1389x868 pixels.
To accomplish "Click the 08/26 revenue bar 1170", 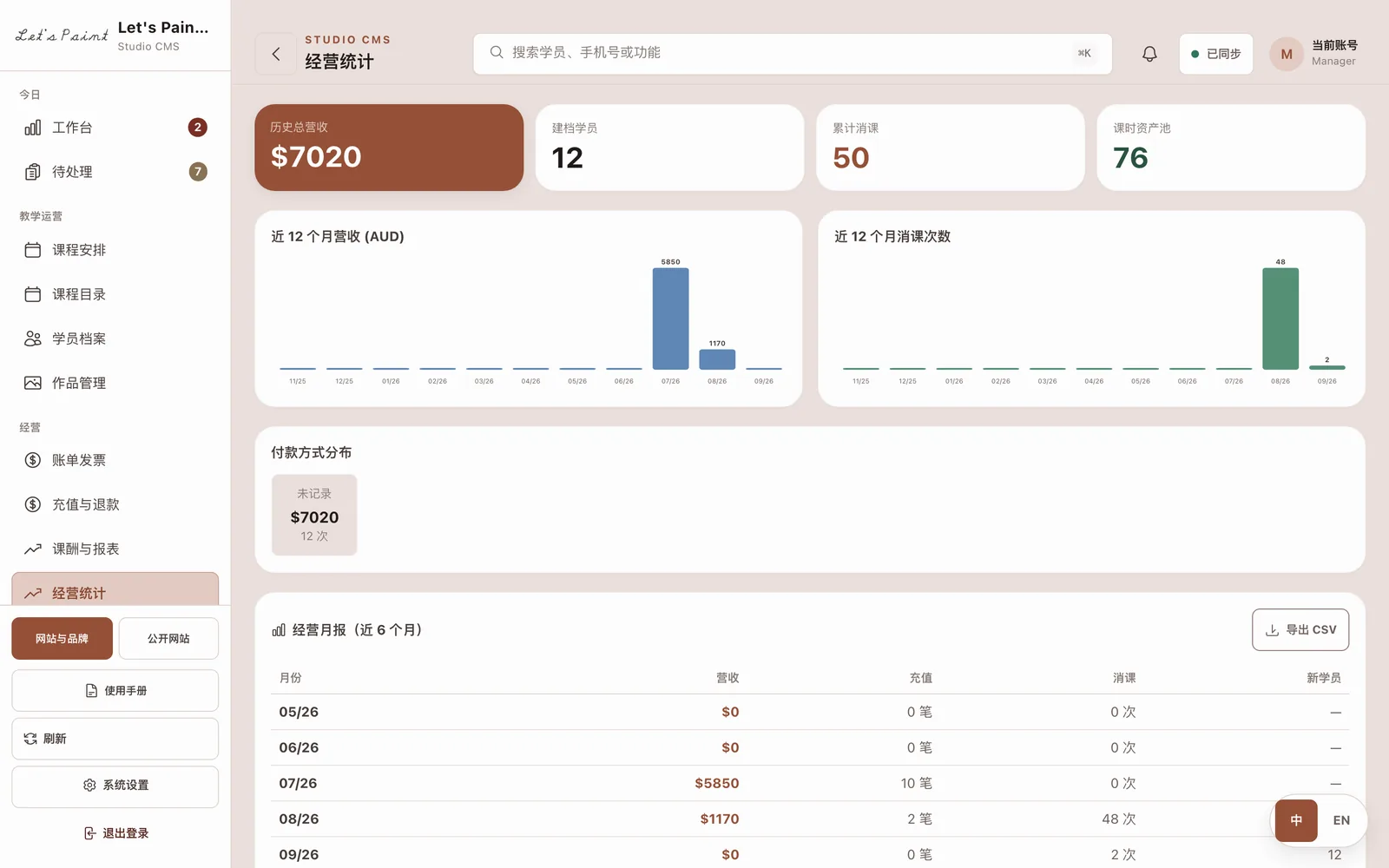I will [717, 359].
